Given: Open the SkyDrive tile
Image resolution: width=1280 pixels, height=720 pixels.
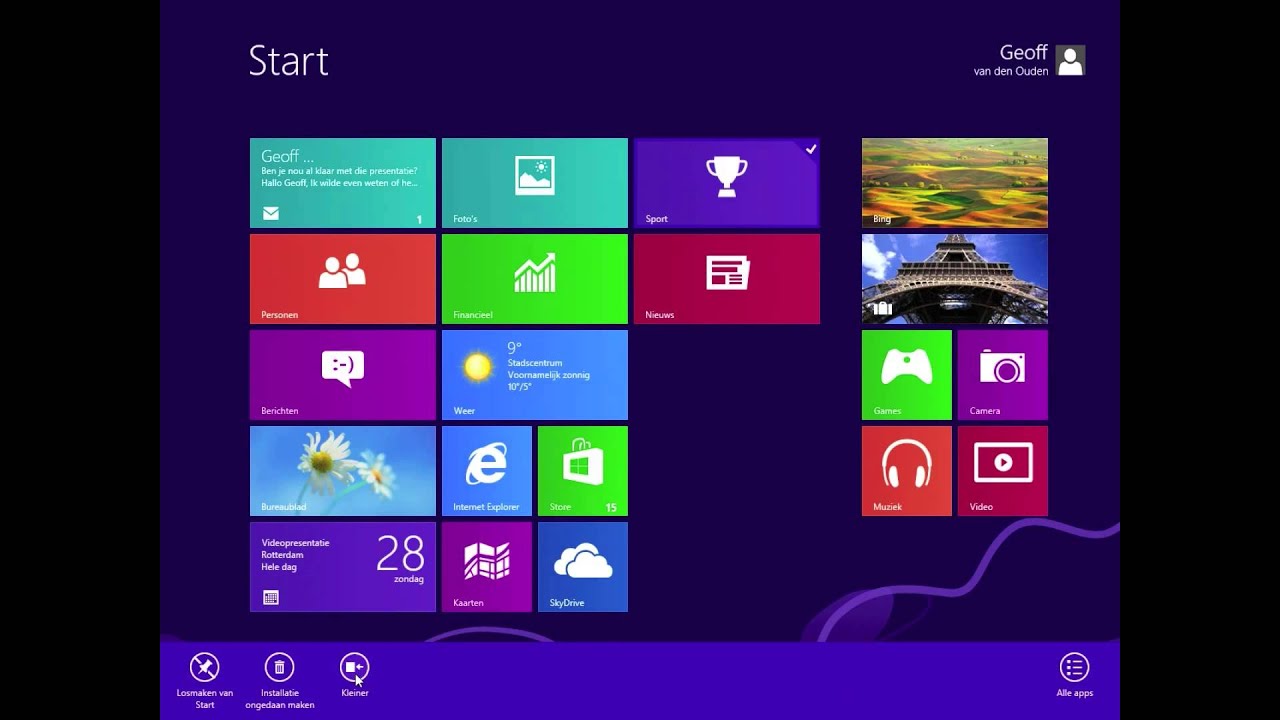Looking at the screenshot, I should pyautogui.click(x=582, y=567).
